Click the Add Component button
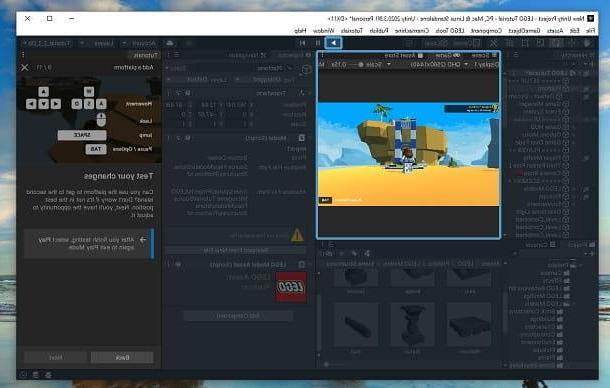Viewport: 610px width, 388px height. [238, 316]
